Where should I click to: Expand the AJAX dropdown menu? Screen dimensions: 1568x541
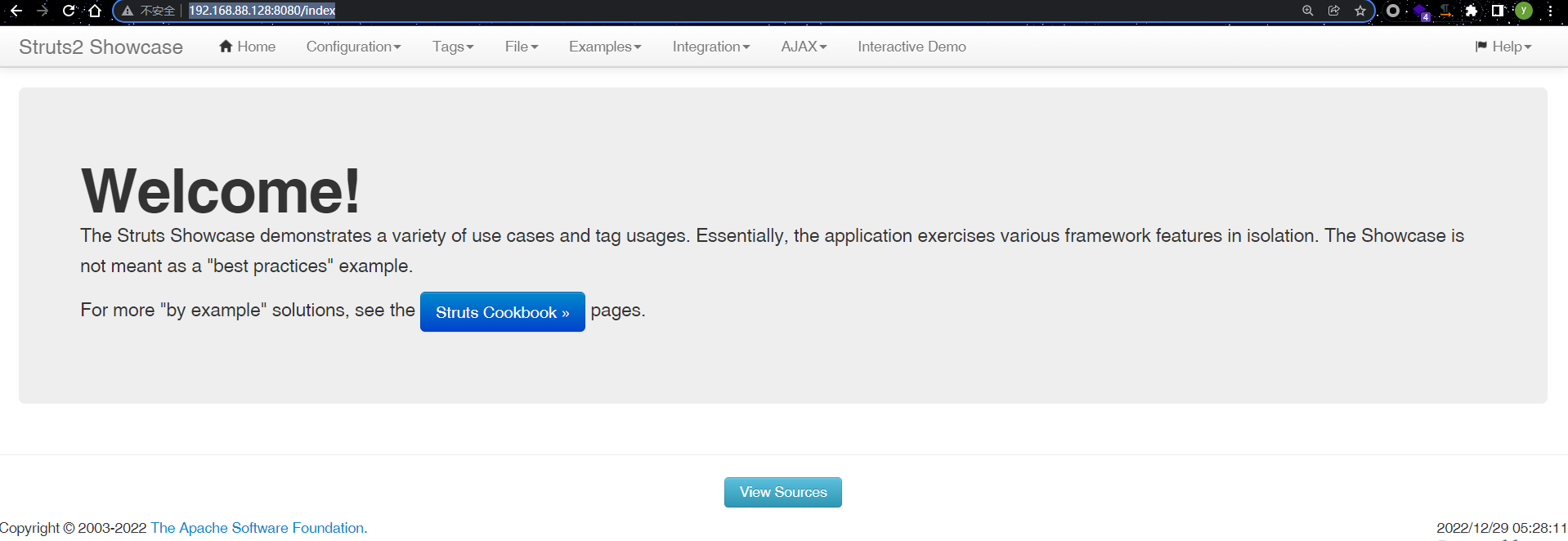pos(804,47)
